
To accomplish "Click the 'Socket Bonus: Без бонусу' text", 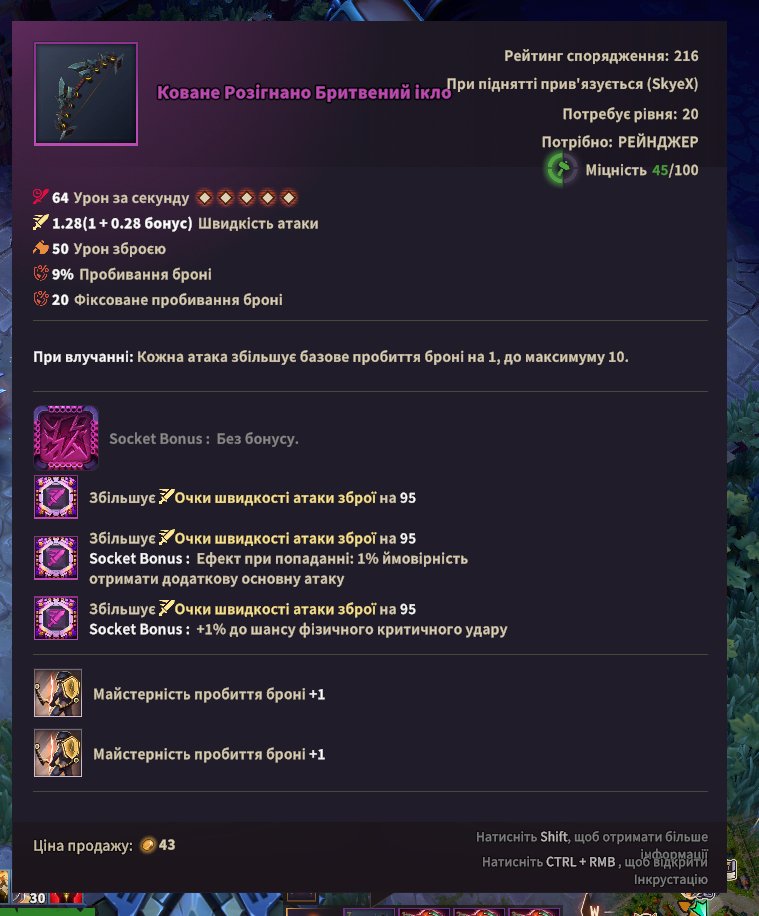I will click(x=204, y=439).
